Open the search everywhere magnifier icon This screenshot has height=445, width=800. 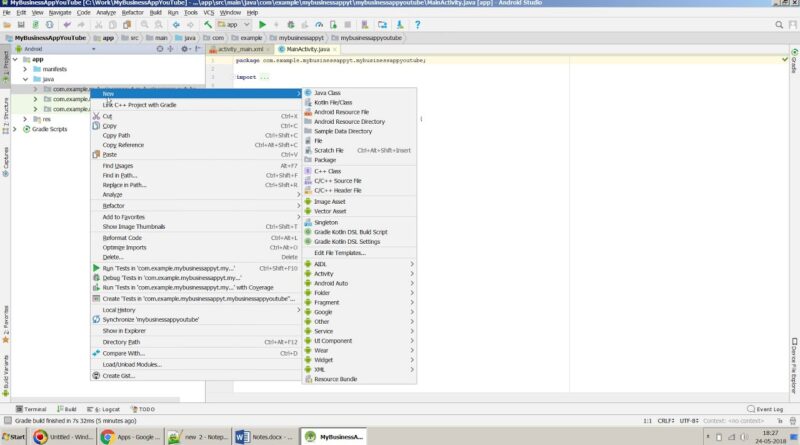click(x=779, y=24)
